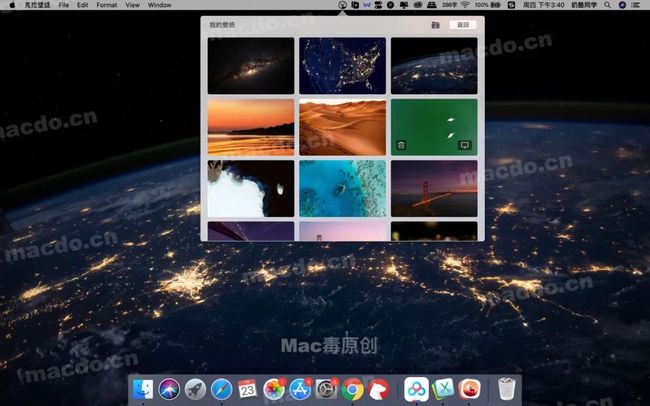Screen dimensions: 650x406
Task: Open the orange wallpaper app in Dock
Action: click(470, 389)
